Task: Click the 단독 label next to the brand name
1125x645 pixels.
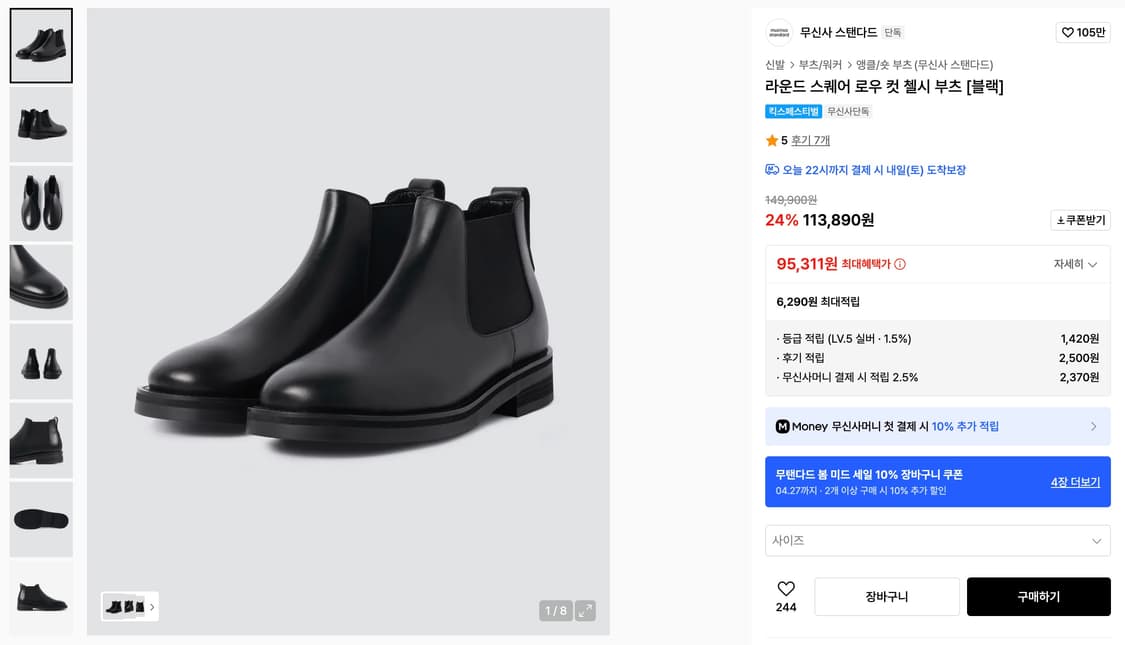Action: [892, 32]
